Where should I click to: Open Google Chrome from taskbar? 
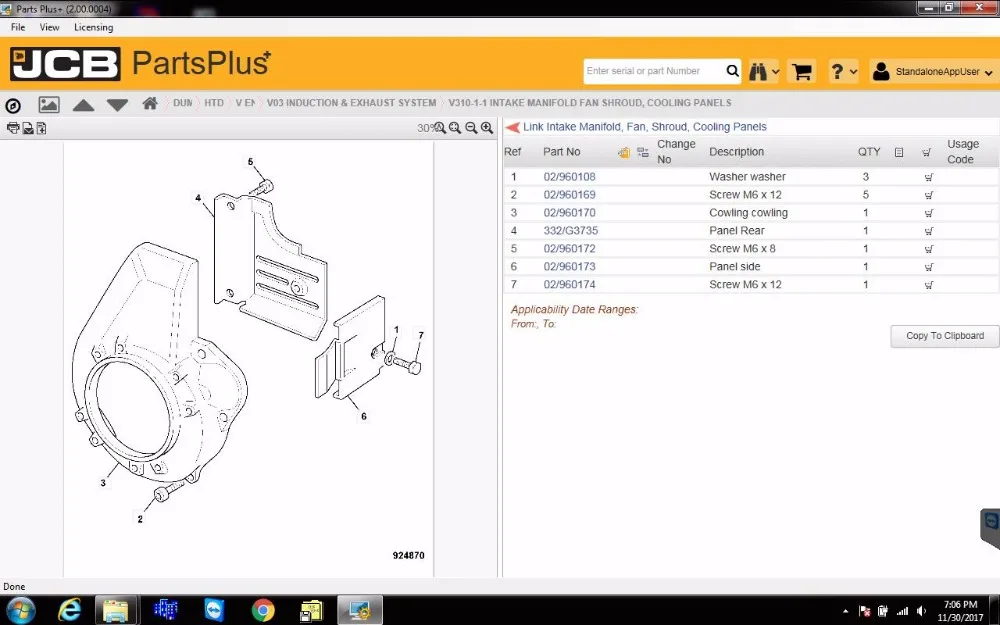point(262,610)
